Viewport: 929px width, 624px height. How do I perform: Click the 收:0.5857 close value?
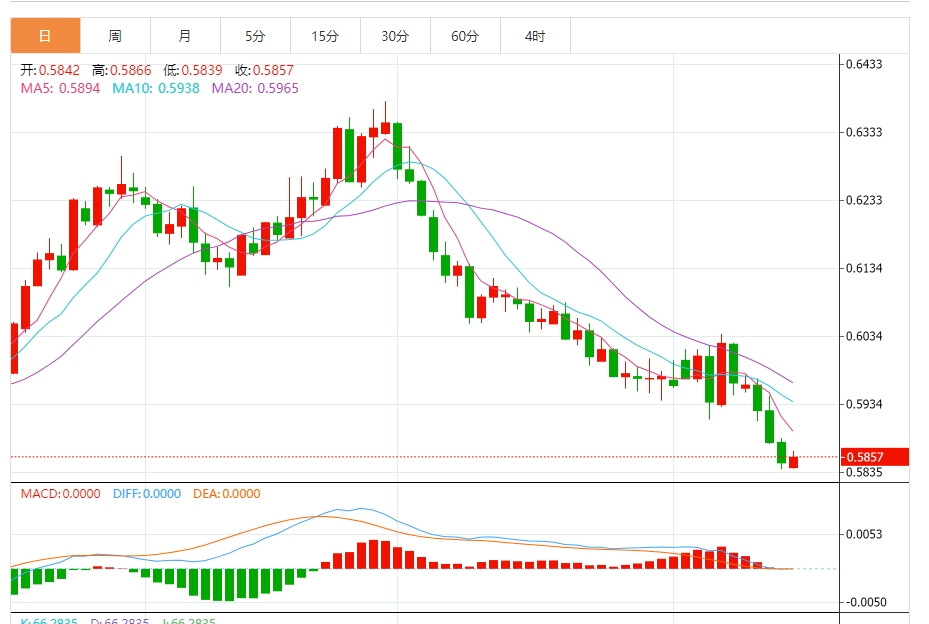(x=264, y=70)
